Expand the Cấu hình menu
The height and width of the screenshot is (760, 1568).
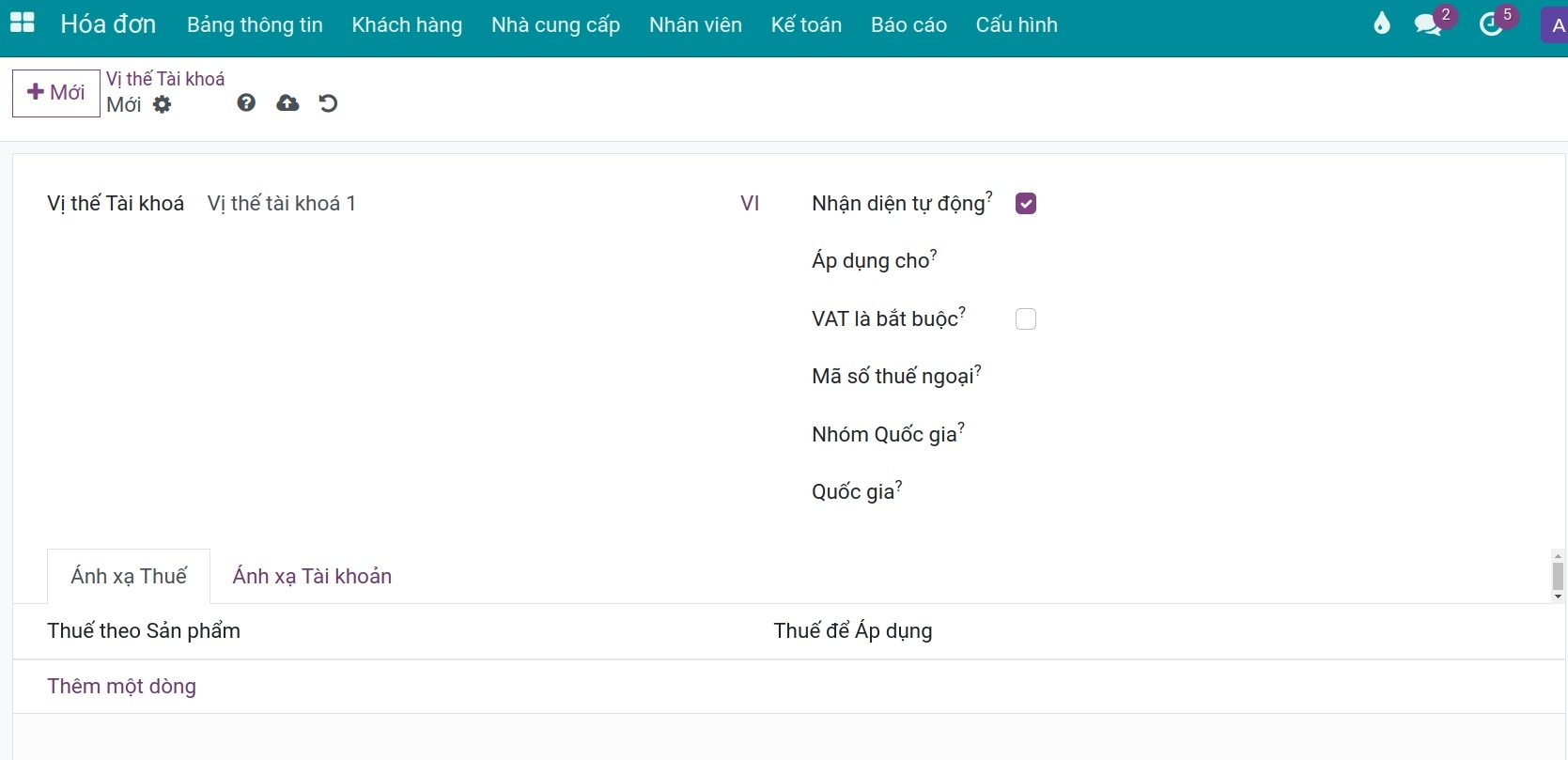coord(1017,25)
